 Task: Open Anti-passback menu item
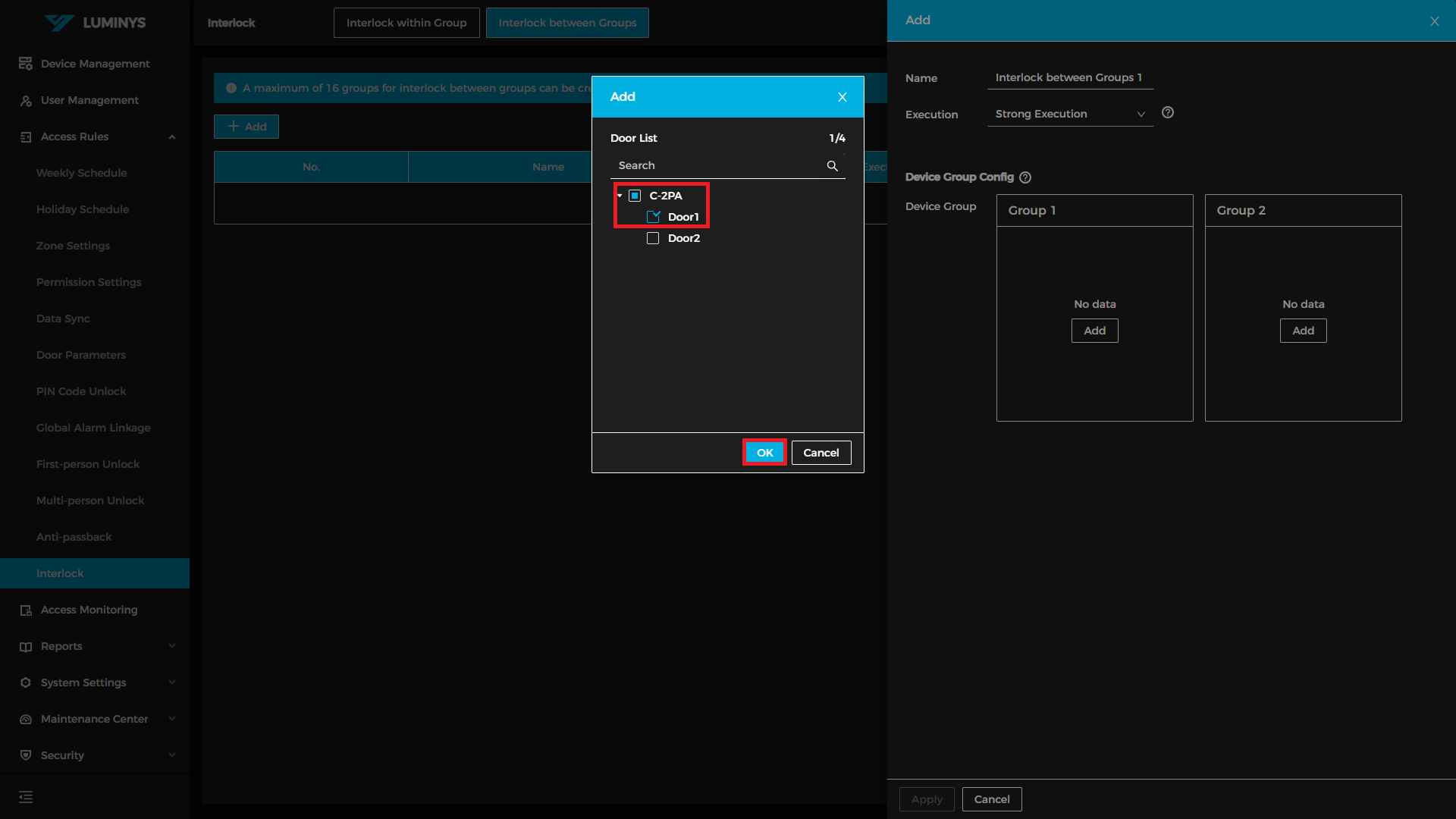[x=74, y=537]
